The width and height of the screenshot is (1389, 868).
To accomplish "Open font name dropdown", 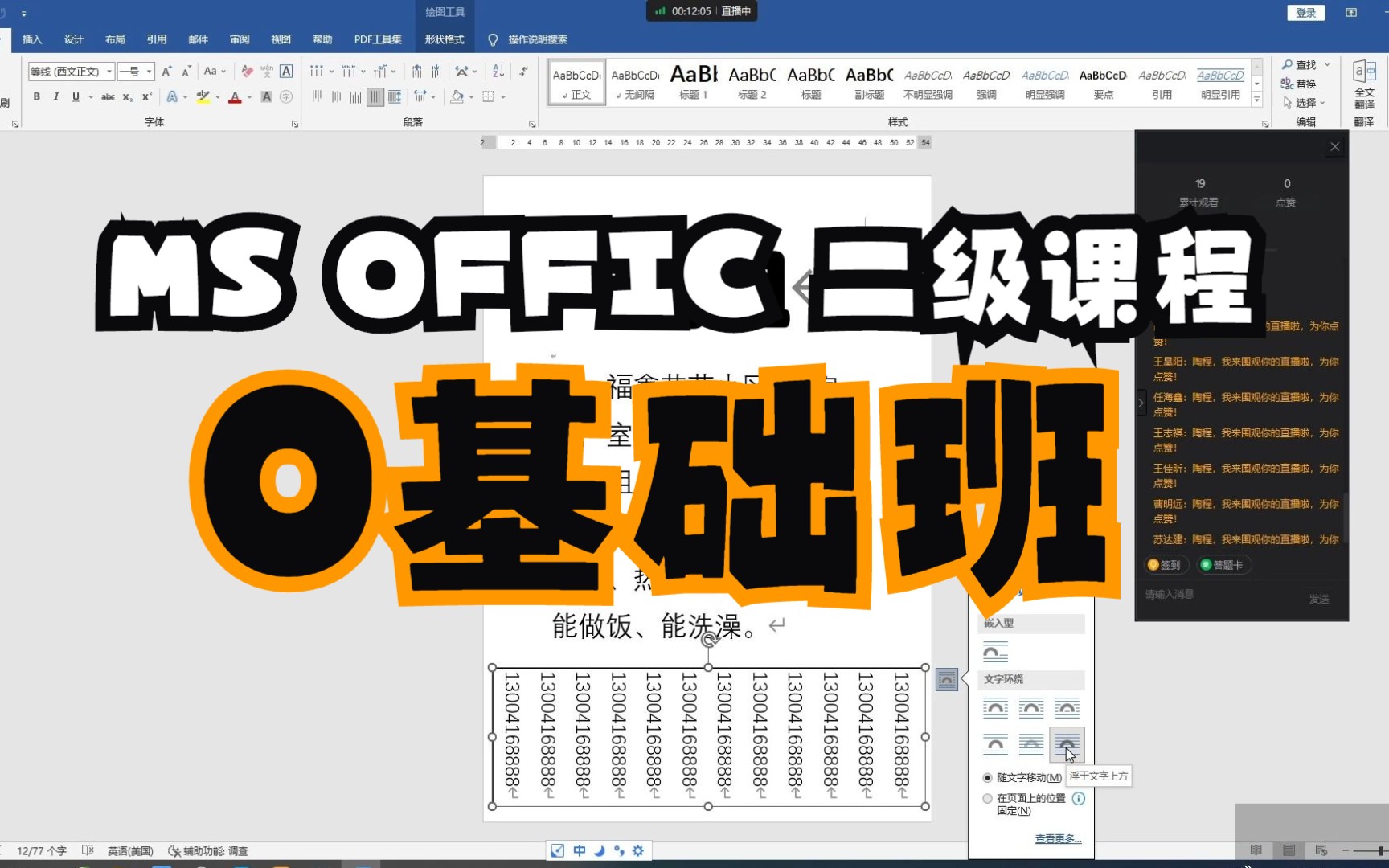I will 109,72.
